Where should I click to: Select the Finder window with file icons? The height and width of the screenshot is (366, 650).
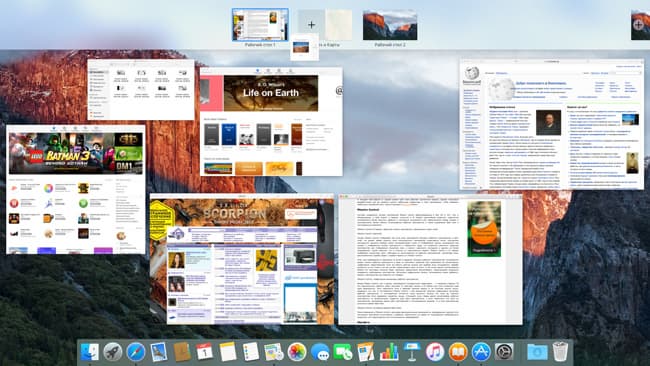141,90
